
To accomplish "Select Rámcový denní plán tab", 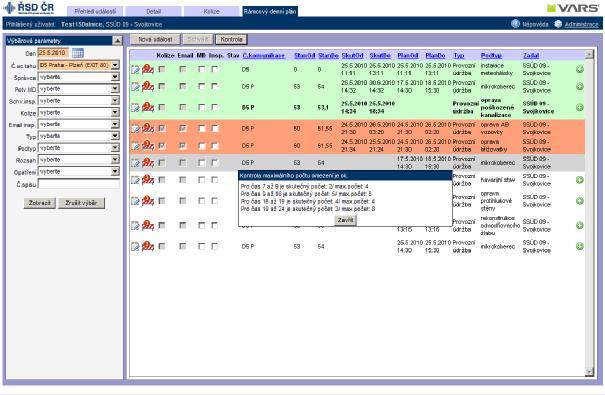I will pos(270,12).
